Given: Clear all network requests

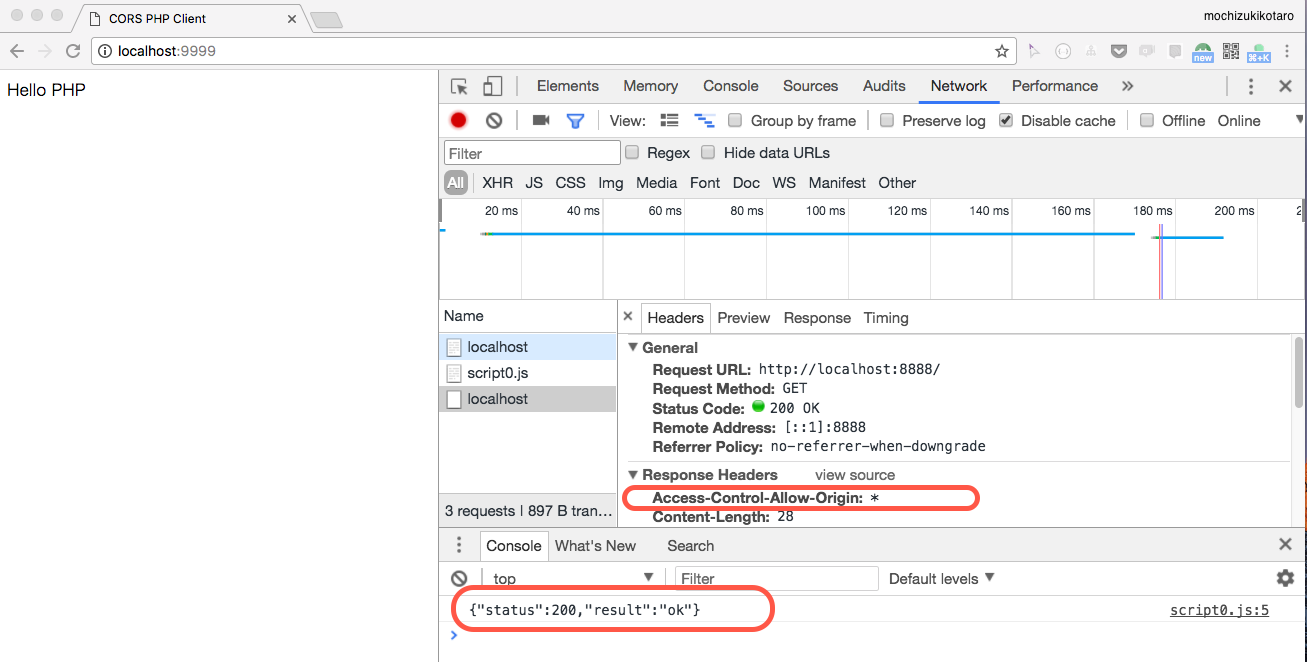Looking at the screenshot, I should [493, 120].
